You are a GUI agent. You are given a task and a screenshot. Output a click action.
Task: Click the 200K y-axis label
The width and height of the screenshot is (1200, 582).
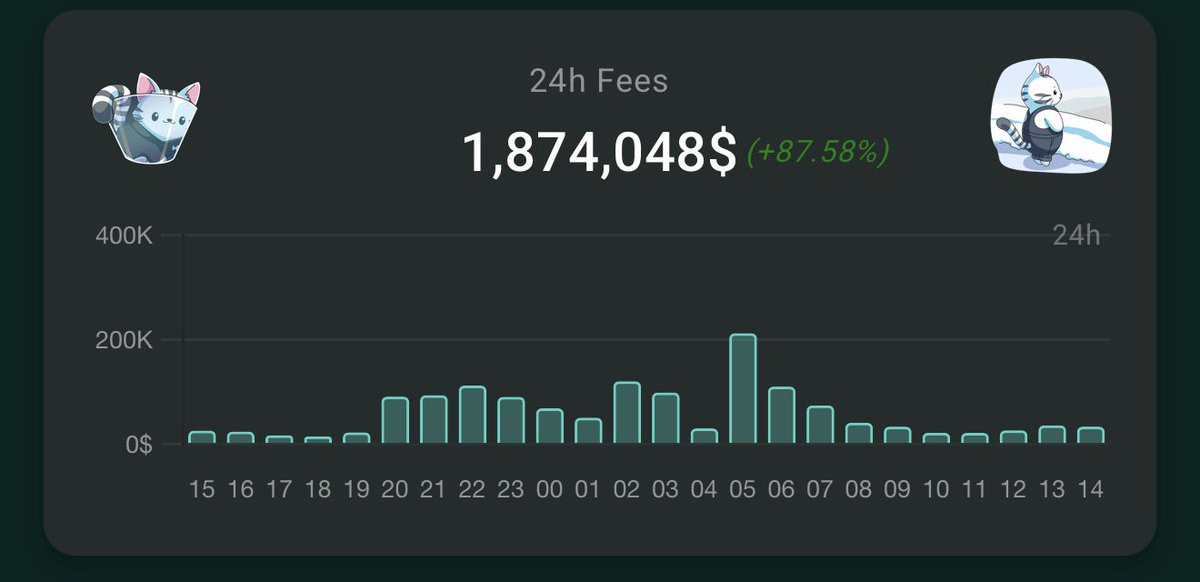pyautogui.click(x=124, y=341)
